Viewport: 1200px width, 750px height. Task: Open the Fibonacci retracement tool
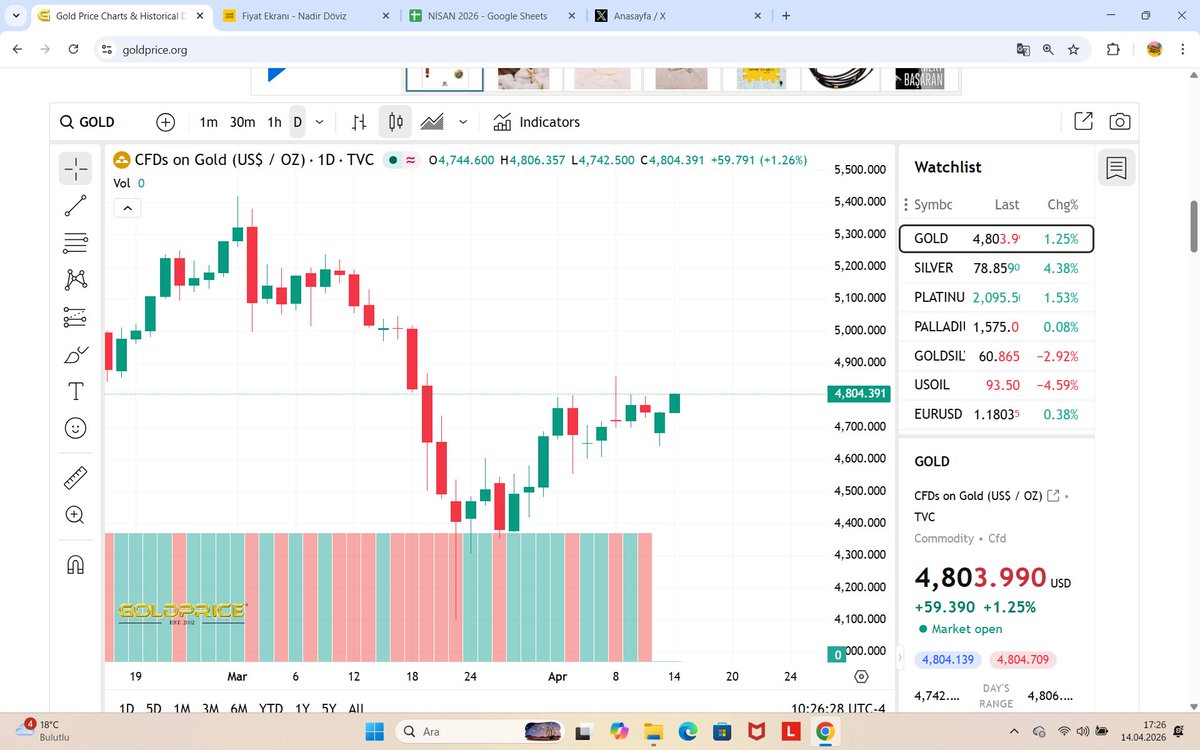pyautogui.click(x=76, y=243)
